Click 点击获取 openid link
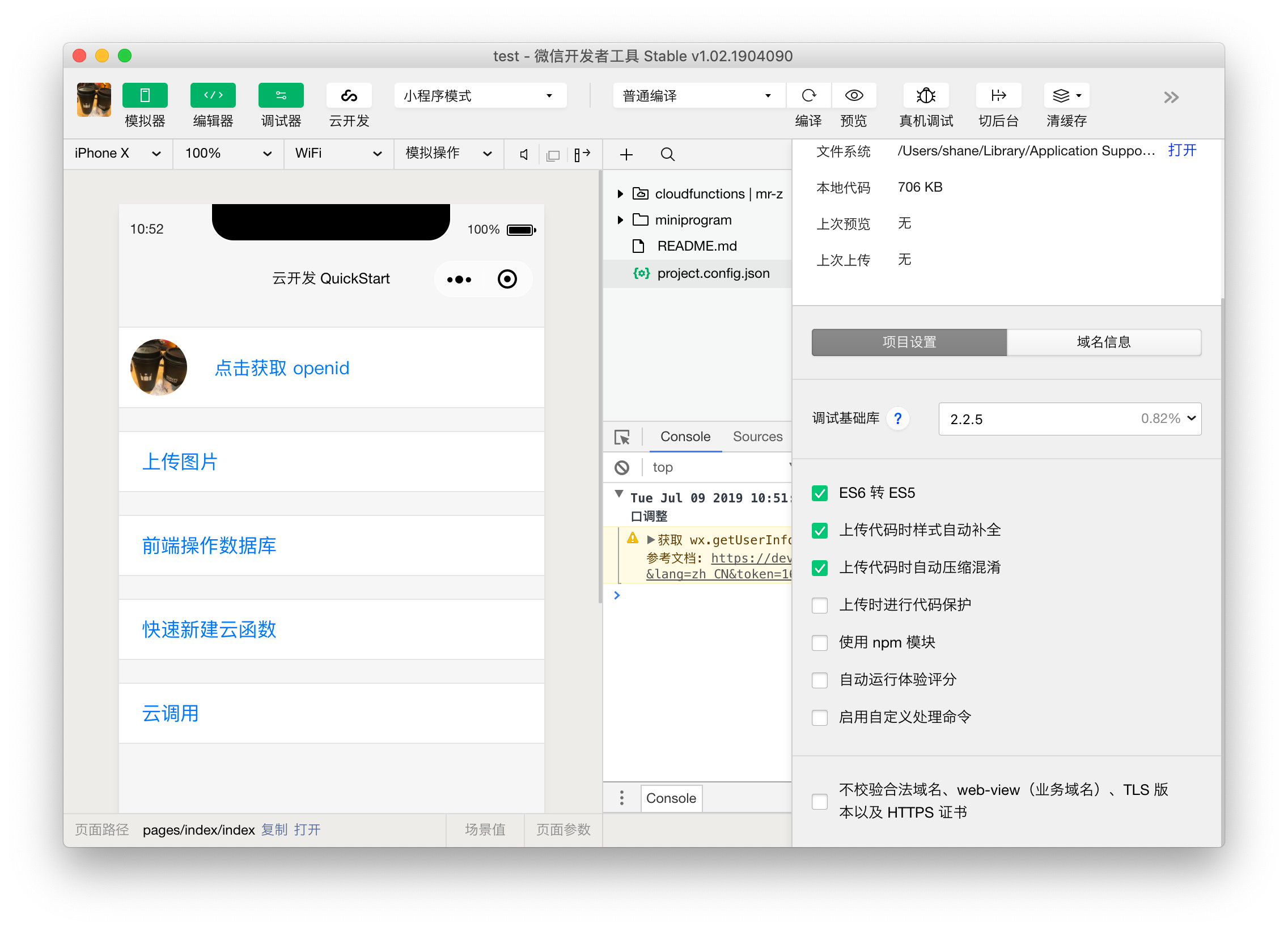1288x931 pixels. [x=282, y=368]
